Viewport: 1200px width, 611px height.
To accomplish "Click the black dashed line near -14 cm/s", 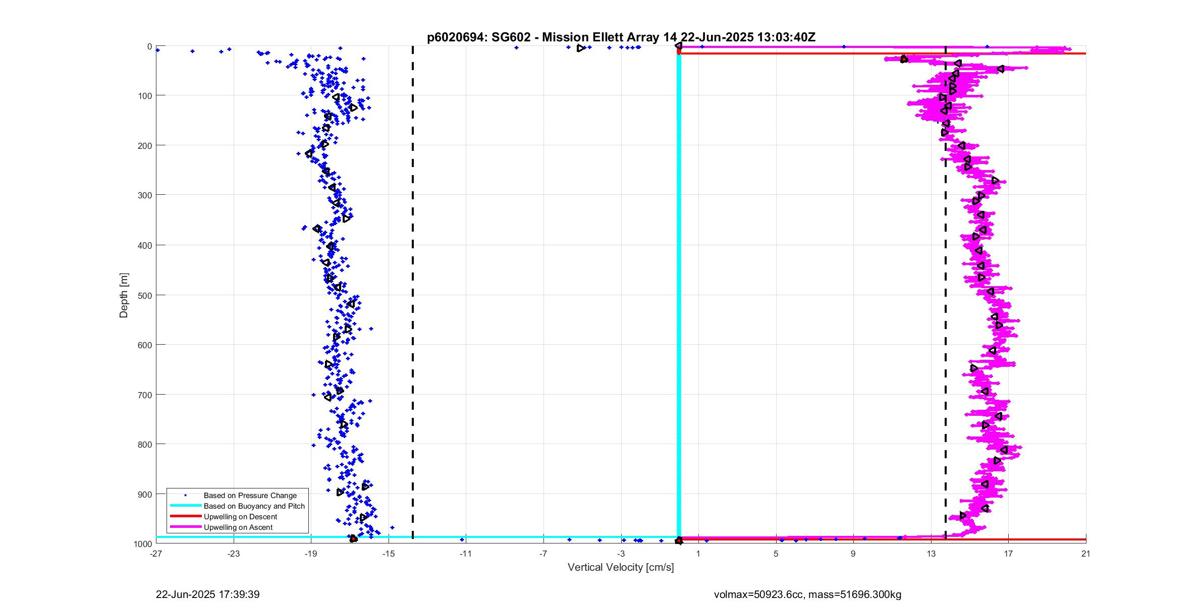I will pyautogui.click(x=413, y=295).
